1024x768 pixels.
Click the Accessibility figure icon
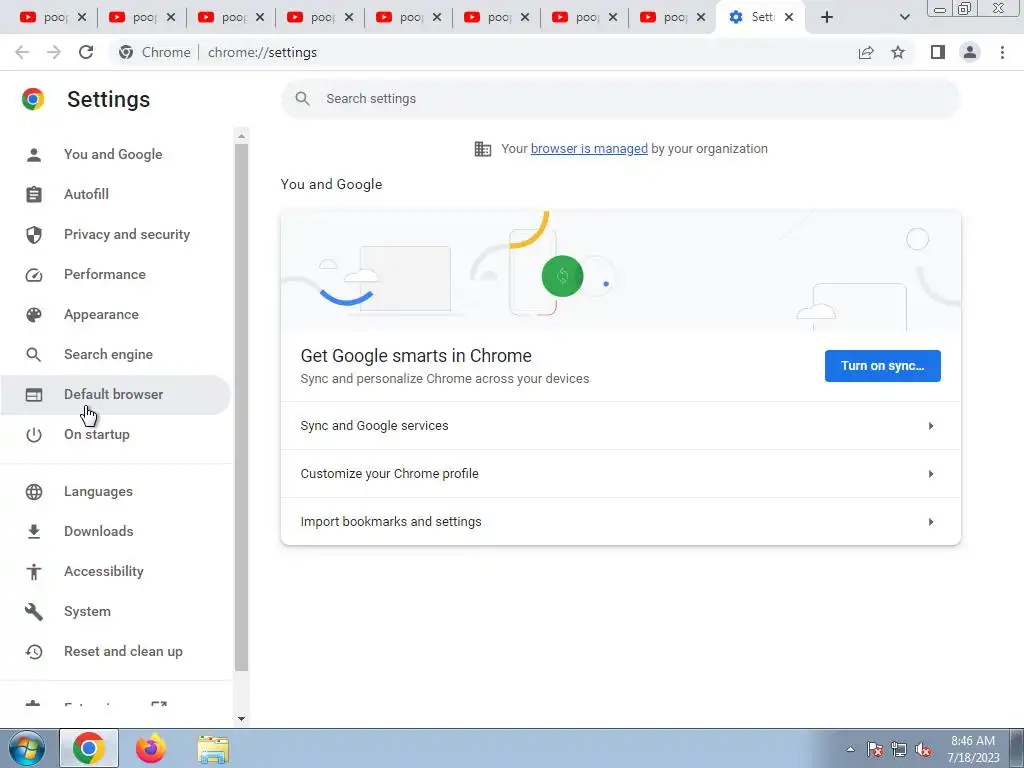[34, 571]
